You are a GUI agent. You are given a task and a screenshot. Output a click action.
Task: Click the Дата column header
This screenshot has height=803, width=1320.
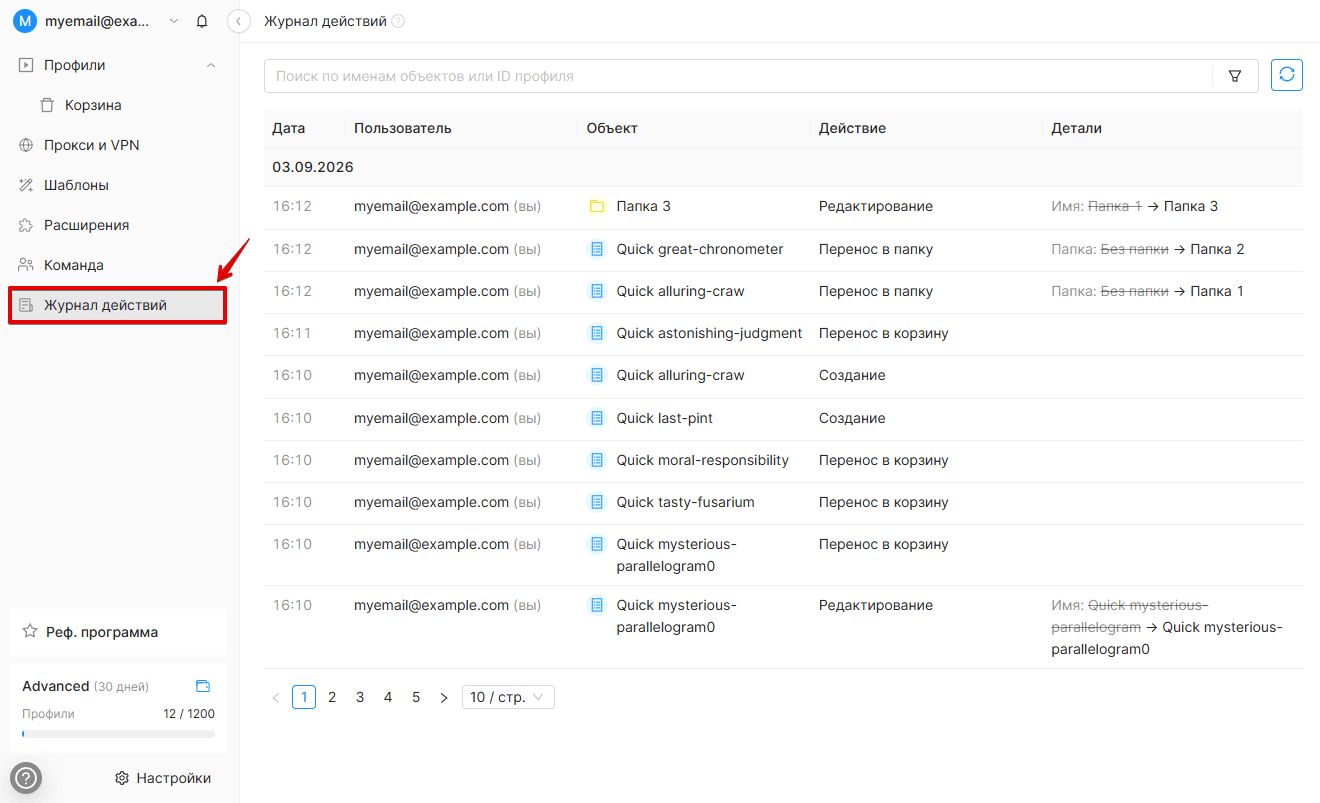tap(289, 128)
